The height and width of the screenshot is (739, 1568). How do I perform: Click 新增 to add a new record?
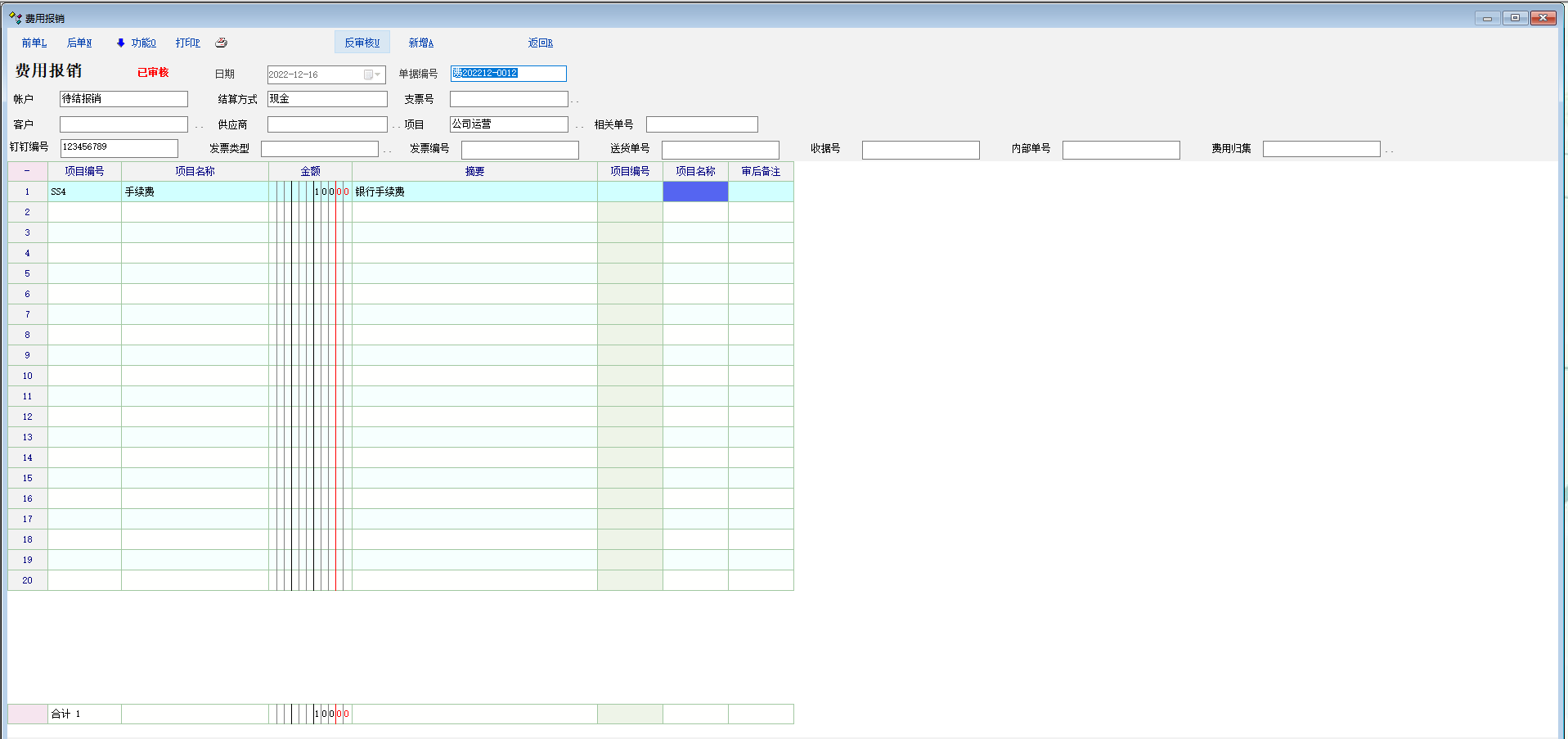[x=420, y=43]
